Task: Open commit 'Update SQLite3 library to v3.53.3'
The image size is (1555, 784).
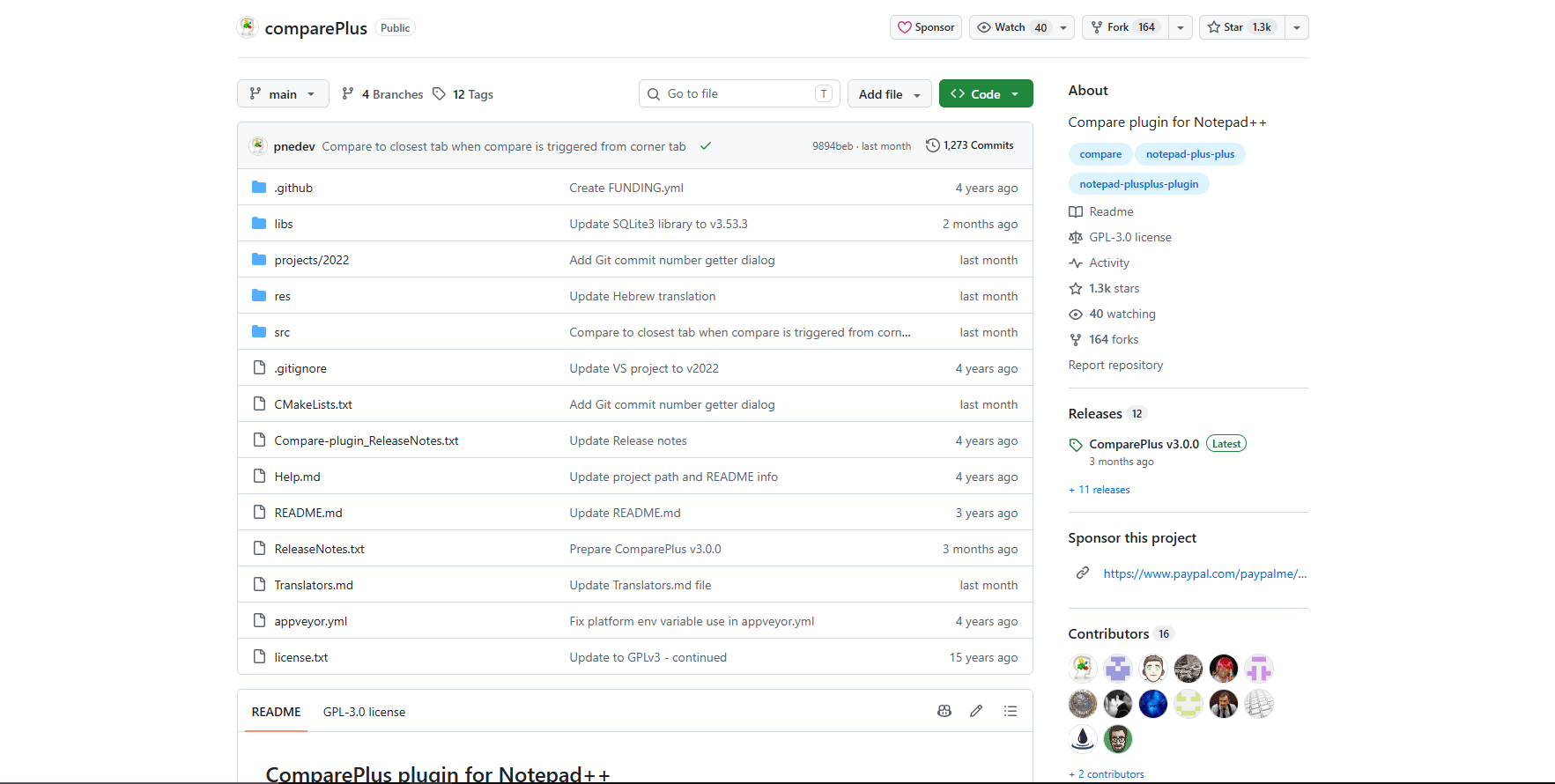Action: [658, 224]
